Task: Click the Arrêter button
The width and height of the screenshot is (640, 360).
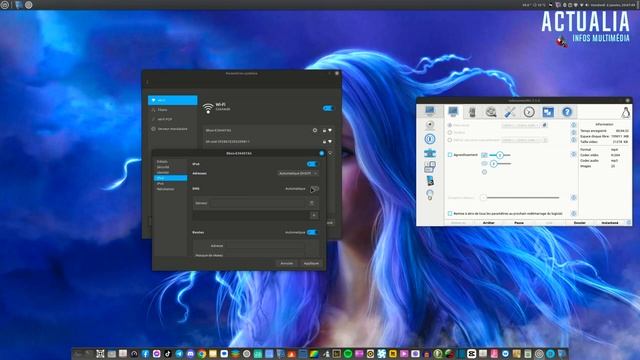Action: click(x=489, y=223)
